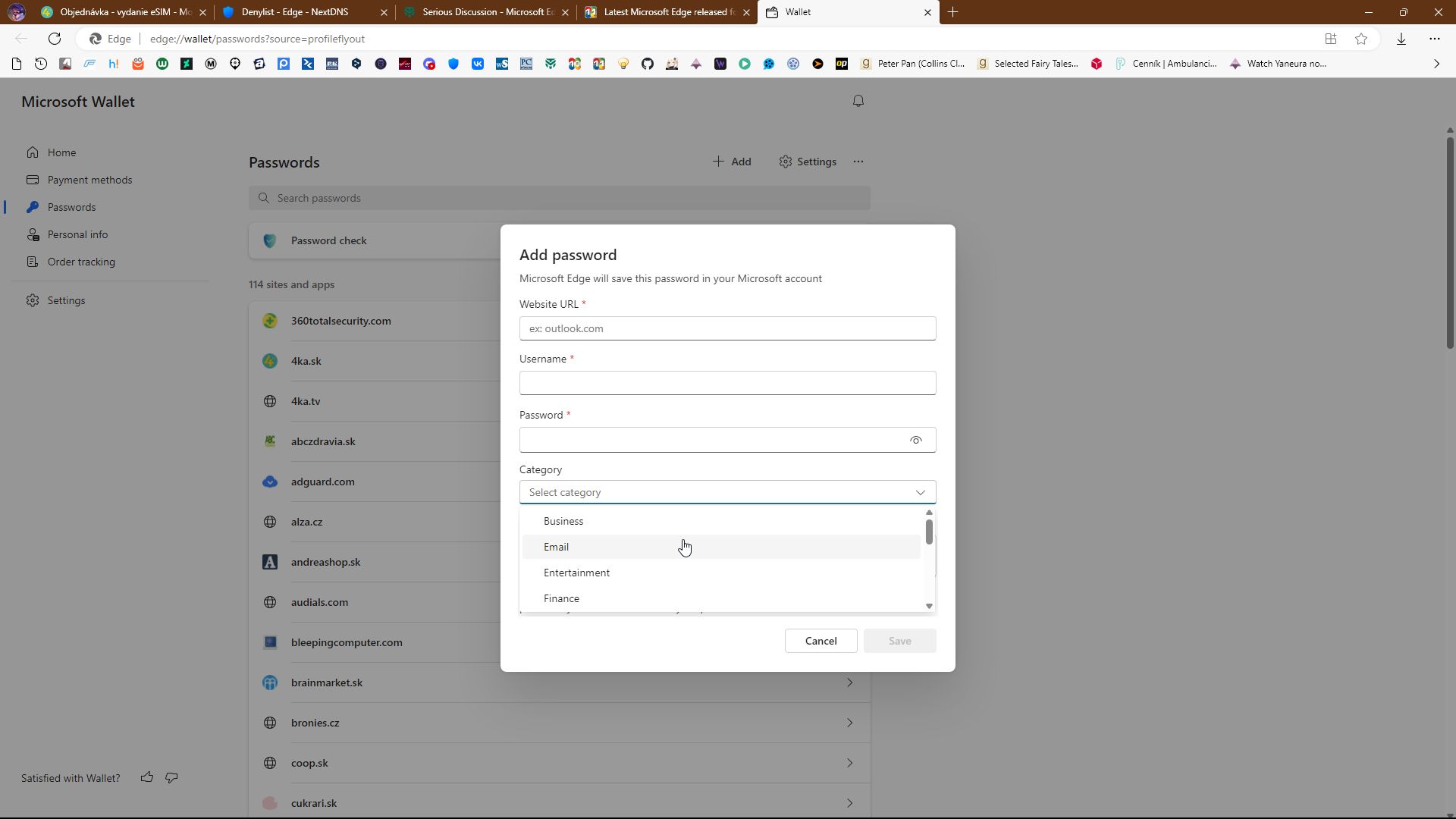Select Email category option
This screenshot has height=819, width=1456.
pos(720,547)
